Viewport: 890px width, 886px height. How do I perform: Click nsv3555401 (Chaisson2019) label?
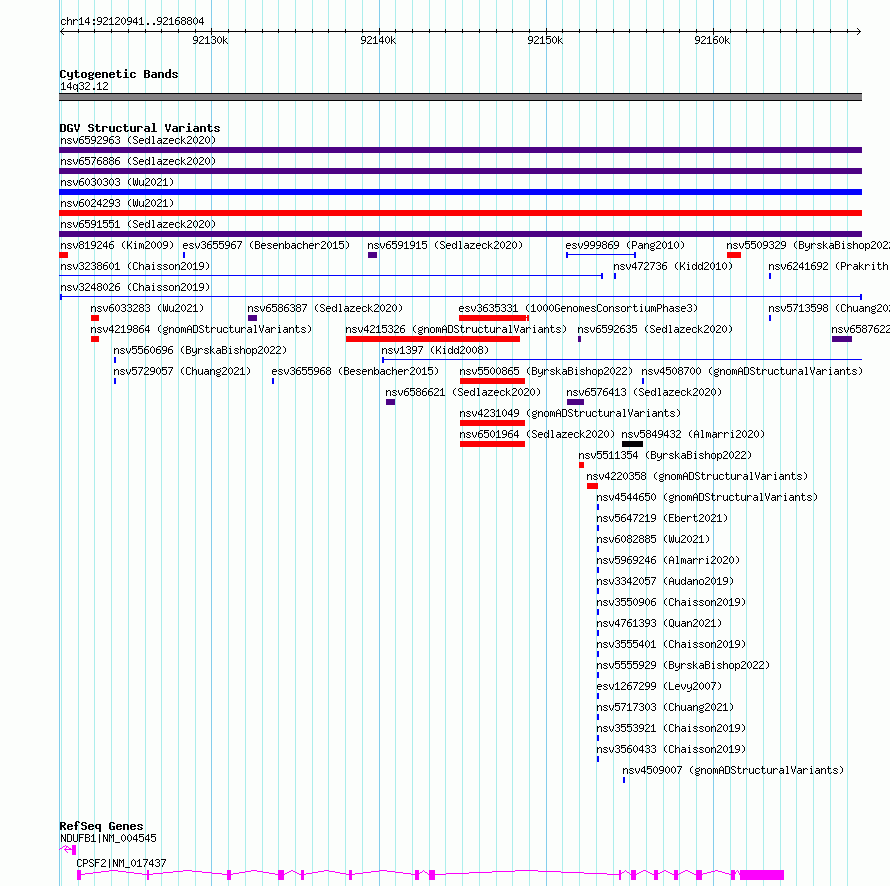(671, 644)
